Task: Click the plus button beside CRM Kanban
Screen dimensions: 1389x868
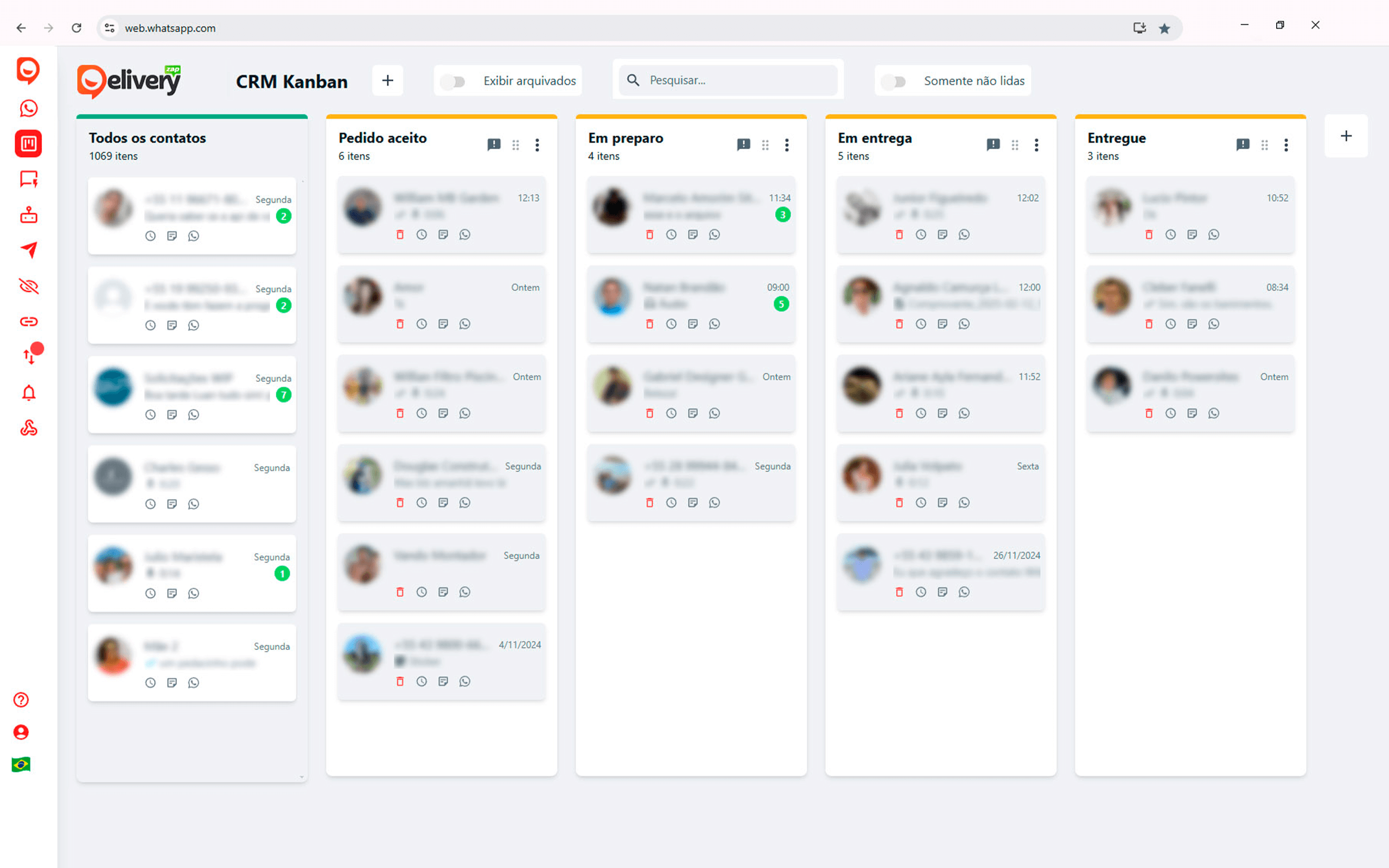Action: 387,81
